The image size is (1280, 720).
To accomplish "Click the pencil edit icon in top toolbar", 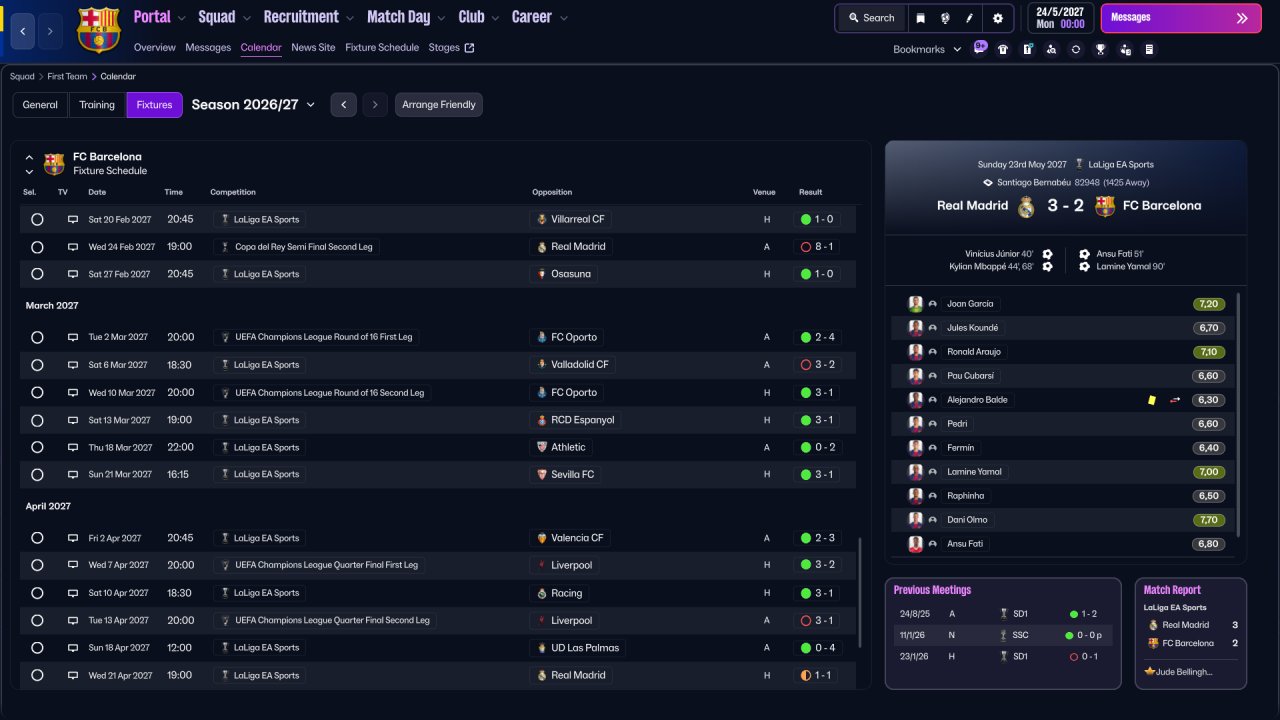I will point(969,18).
